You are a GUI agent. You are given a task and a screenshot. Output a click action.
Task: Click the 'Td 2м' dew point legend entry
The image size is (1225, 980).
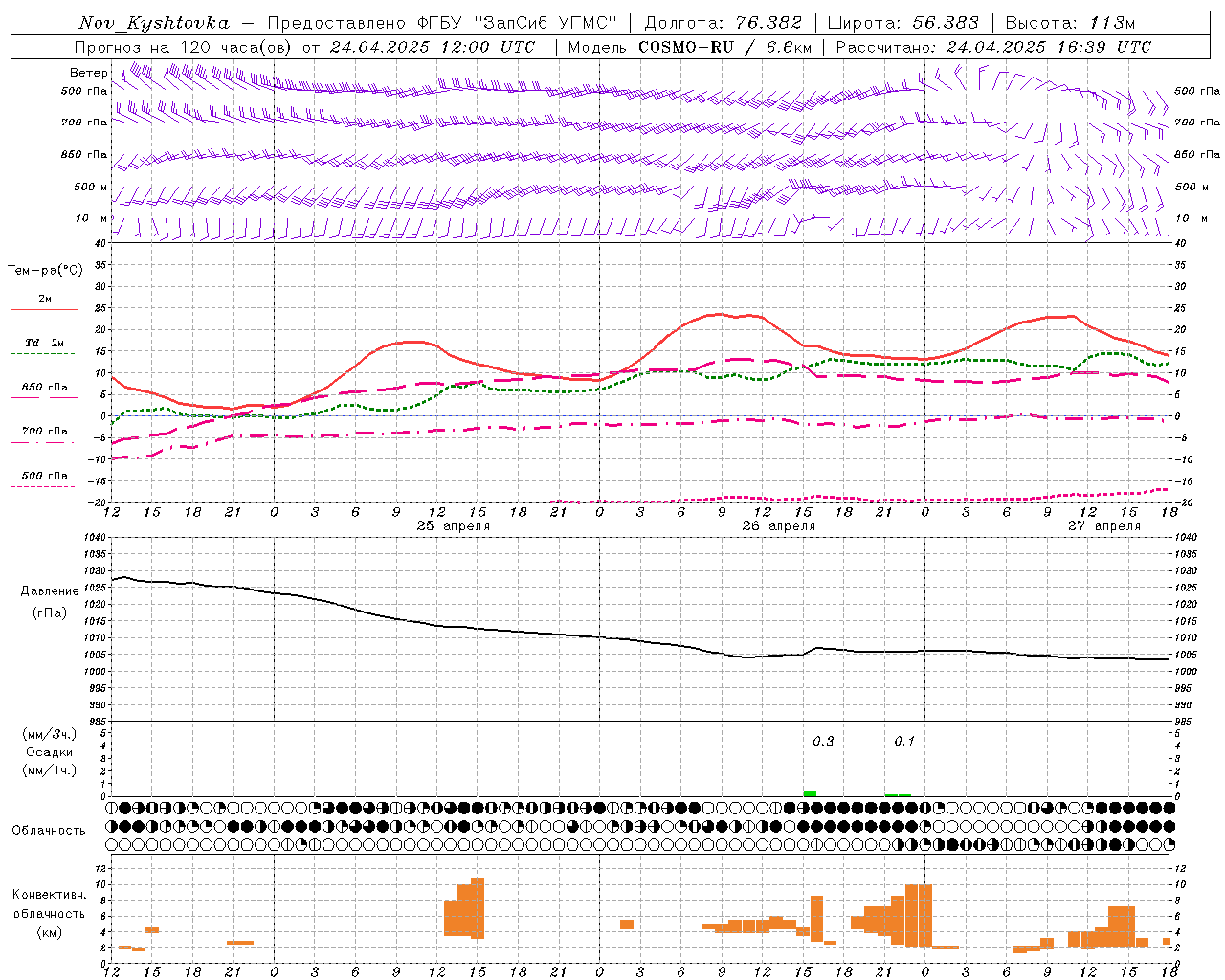pos(45,343)
